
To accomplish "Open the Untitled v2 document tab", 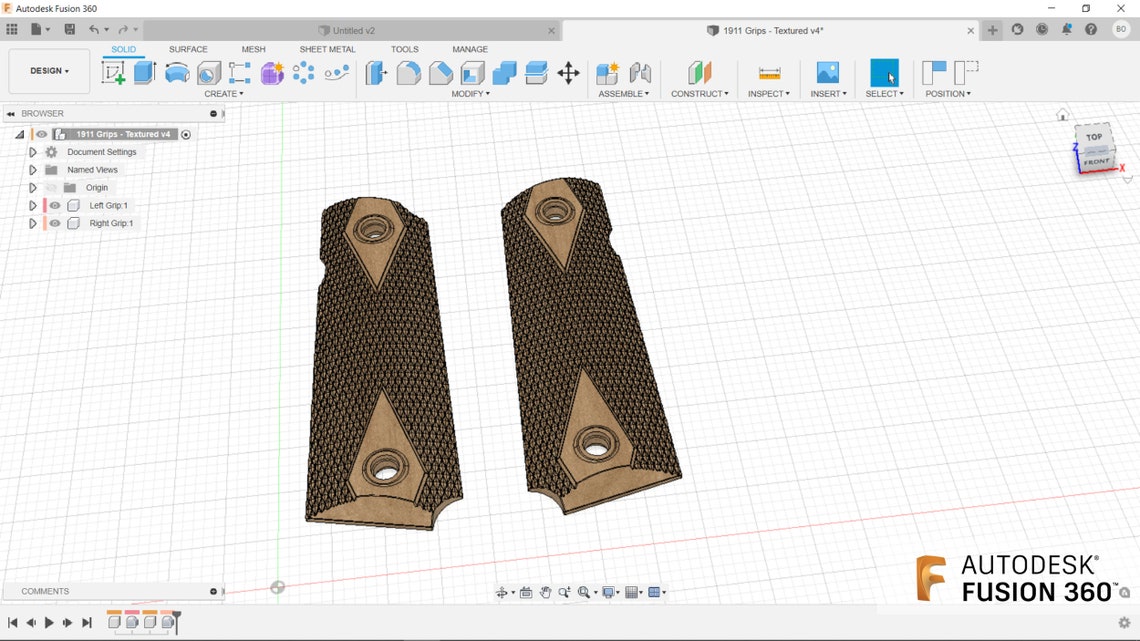I will coord(348,30).
